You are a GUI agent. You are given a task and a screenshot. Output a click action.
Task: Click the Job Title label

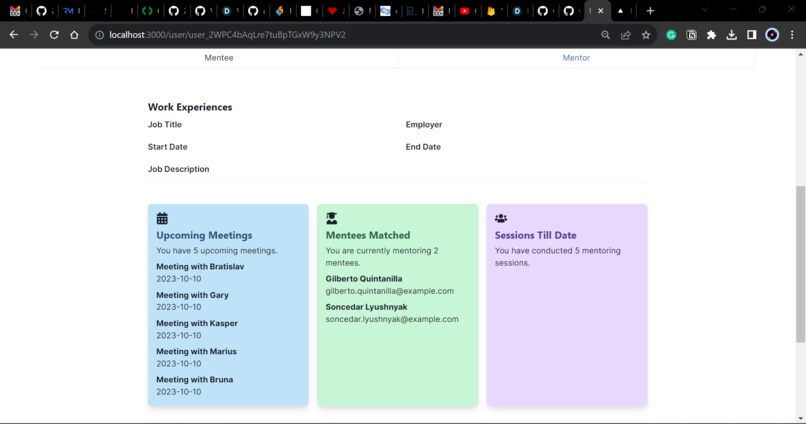(x=164, y=124)
